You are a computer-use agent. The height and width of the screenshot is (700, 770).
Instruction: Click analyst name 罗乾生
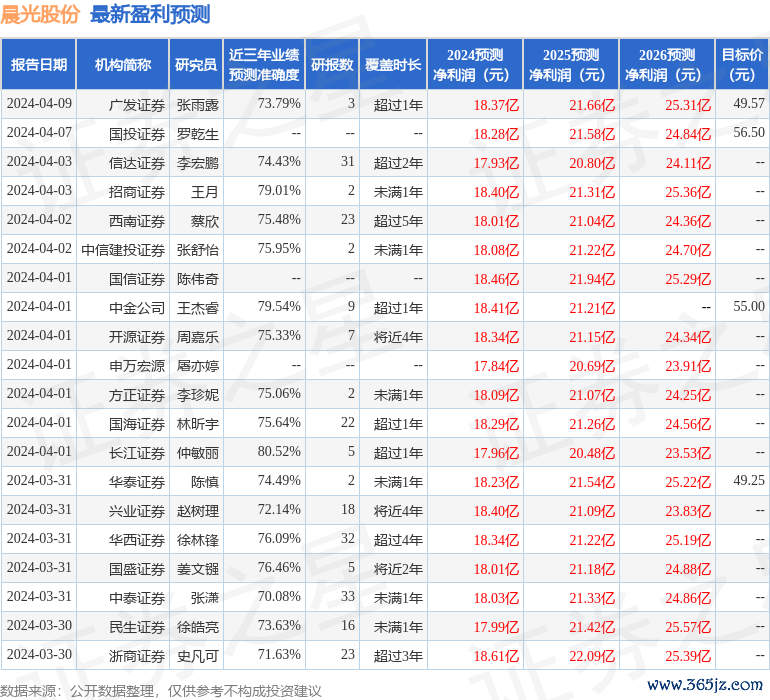197,134
